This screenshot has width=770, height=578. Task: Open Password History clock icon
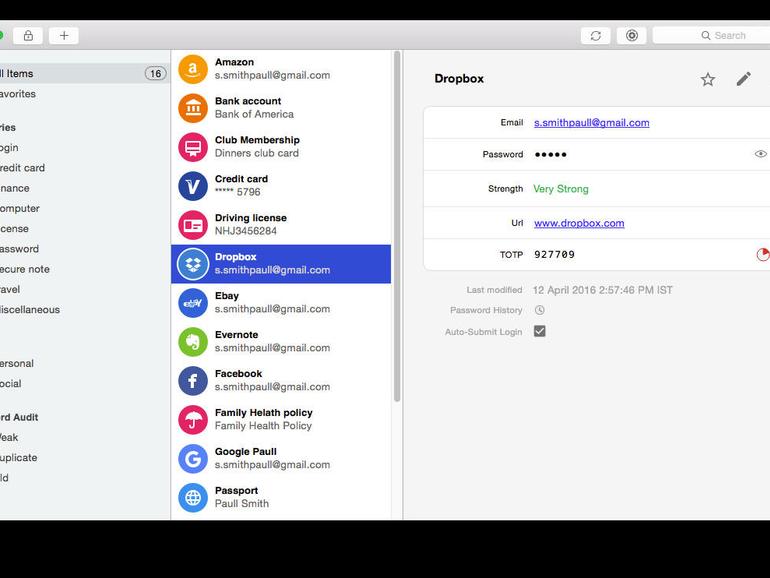point(540,310)
